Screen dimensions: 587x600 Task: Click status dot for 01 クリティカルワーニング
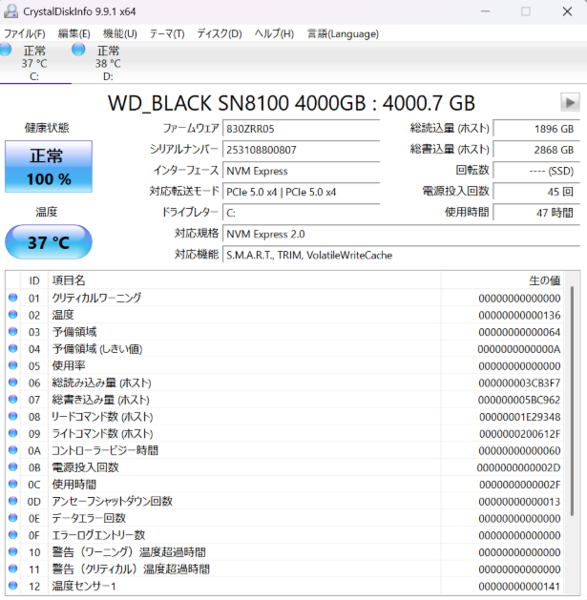click(x=13, y=297)
